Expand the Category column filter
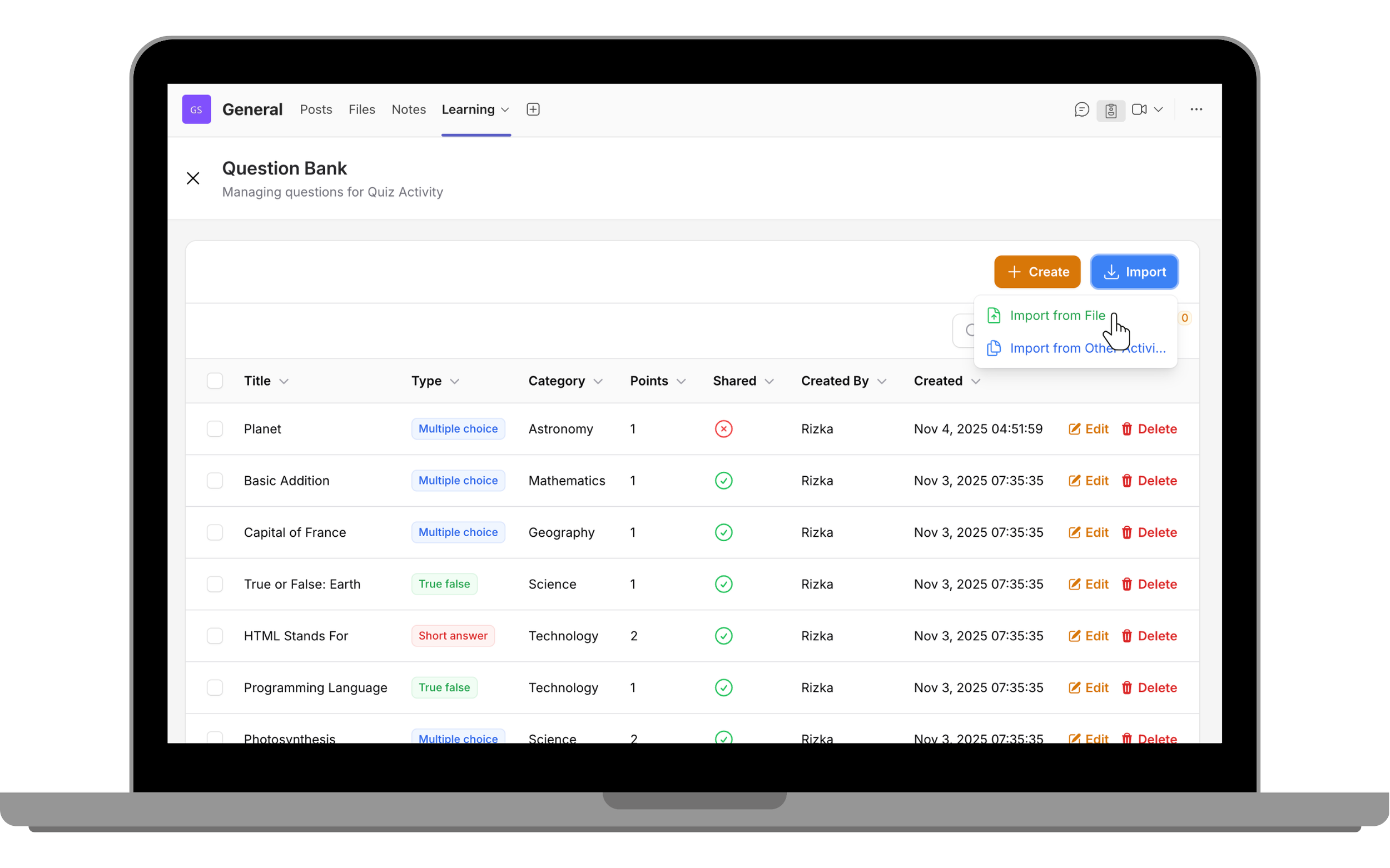Image resolution: width=1390 pixels, height=868 pixels. [599, 381]
